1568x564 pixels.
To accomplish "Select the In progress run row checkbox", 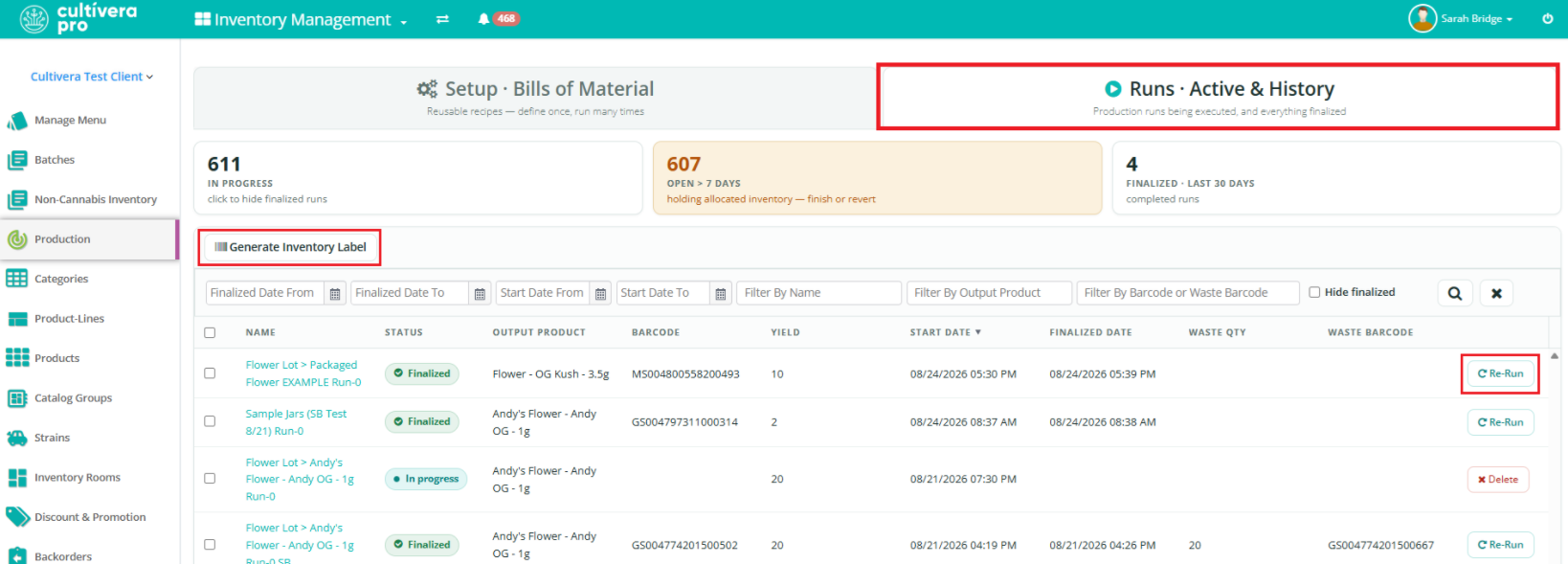I will tap(210, 479).
